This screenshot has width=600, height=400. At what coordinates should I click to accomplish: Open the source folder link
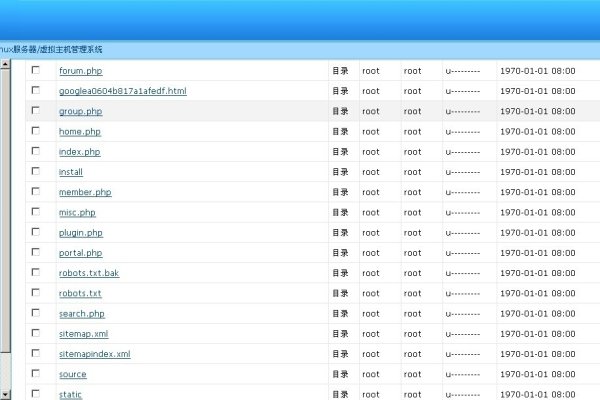[x=72, y=375]
